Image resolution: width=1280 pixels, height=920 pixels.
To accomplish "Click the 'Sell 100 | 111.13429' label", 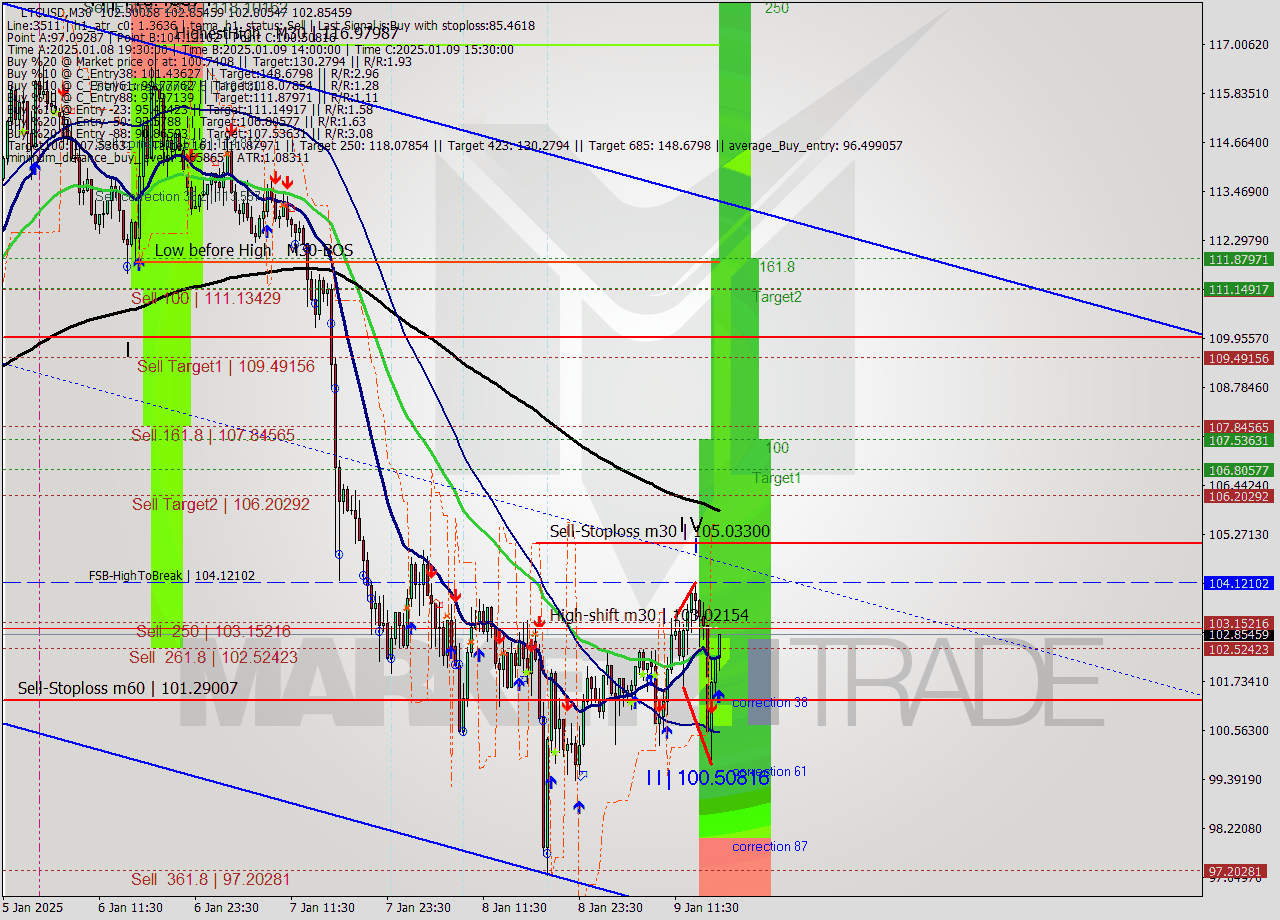I will point(206,298).
